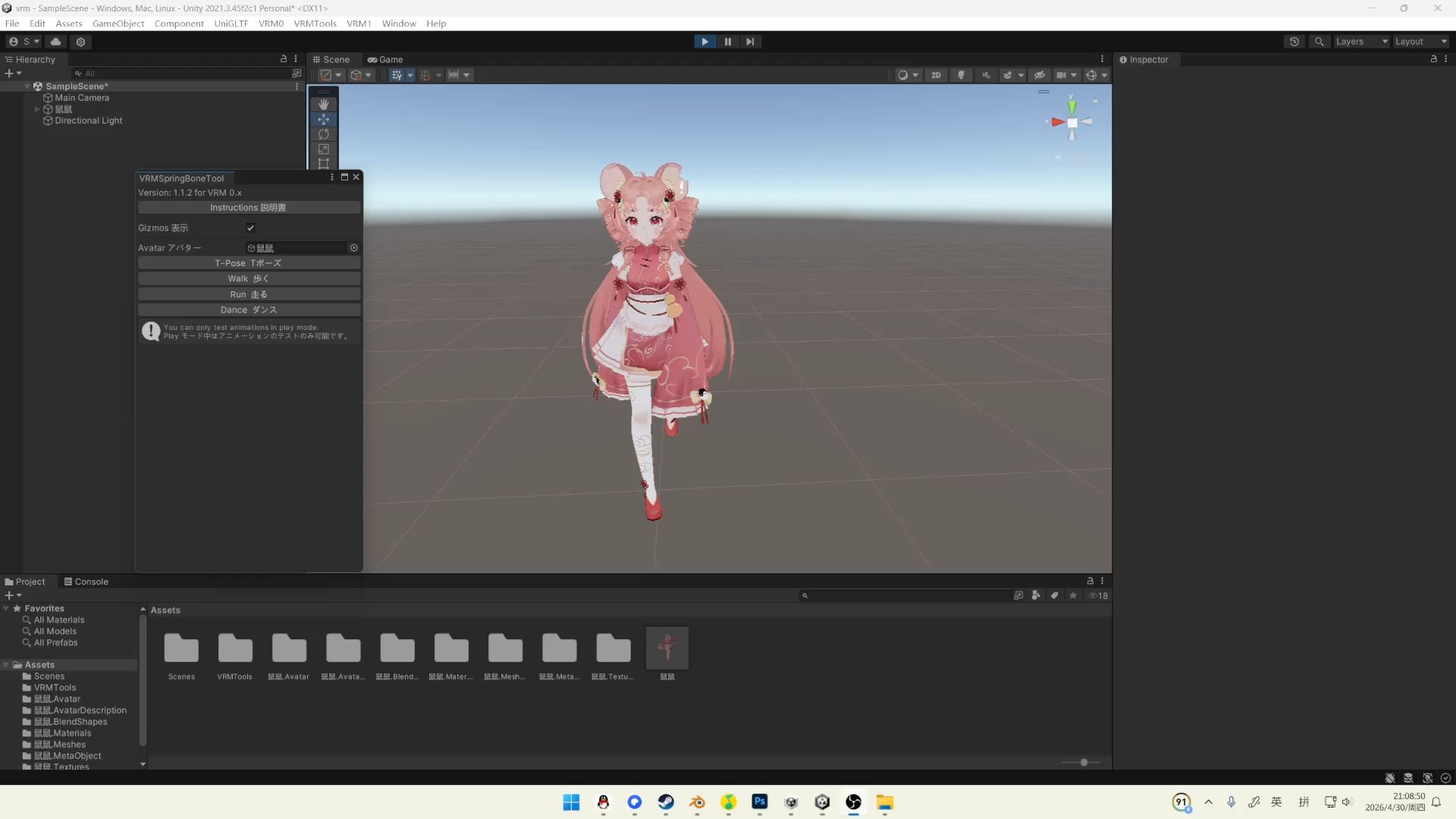Screen dimensions: 1456x819
Task: Select the Rotate tool in Scene
Action: (x=324, y=134)
